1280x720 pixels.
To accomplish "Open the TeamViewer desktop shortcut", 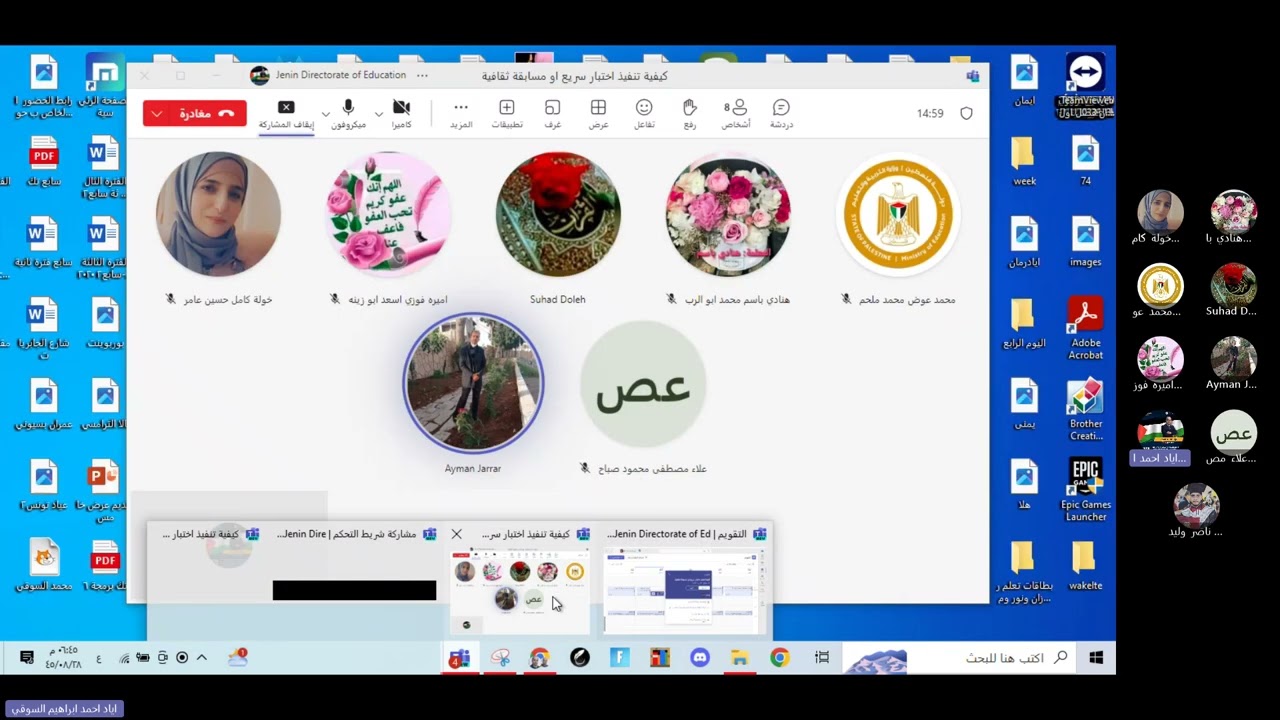I will pos(1086,86).
